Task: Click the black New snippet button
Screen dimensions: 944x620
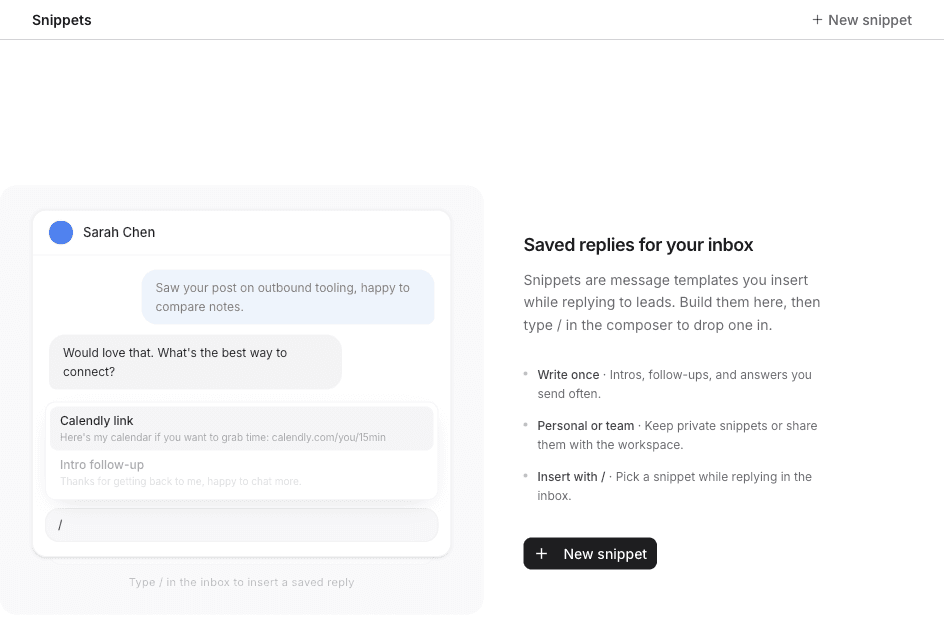Action: [x=590, y=553]
